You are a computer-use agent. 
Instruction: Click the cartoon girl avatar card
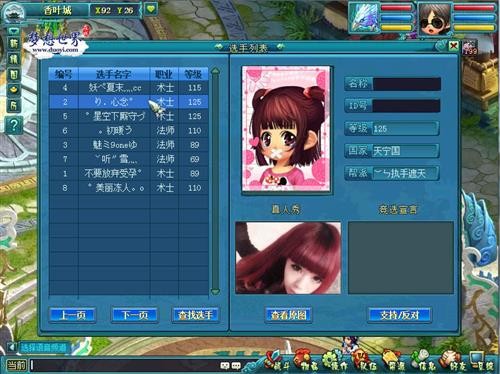point(287,129)
